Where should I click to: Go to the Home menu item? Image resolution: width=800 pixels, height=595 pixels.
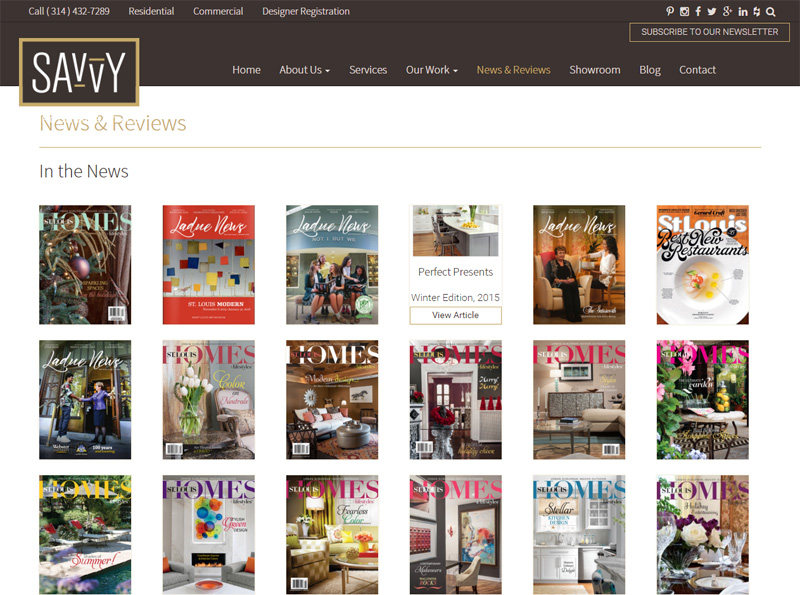pos(246,70)
